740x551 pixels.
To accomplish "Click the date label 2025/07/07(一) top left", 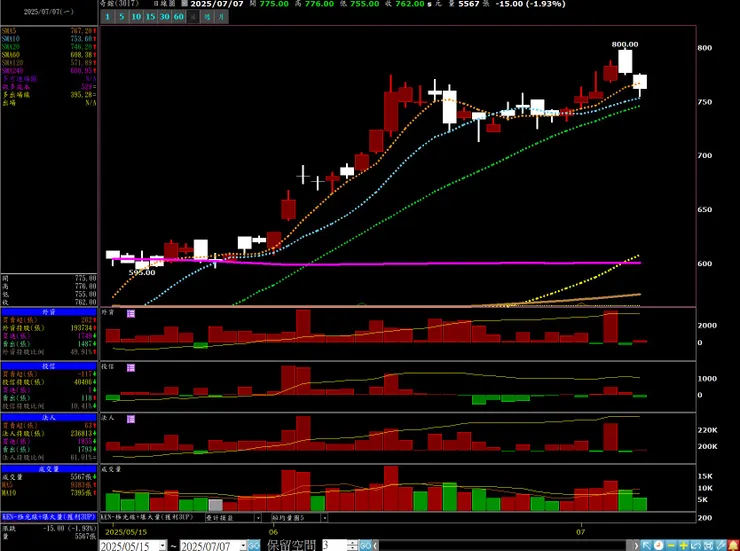I will 49,11.
